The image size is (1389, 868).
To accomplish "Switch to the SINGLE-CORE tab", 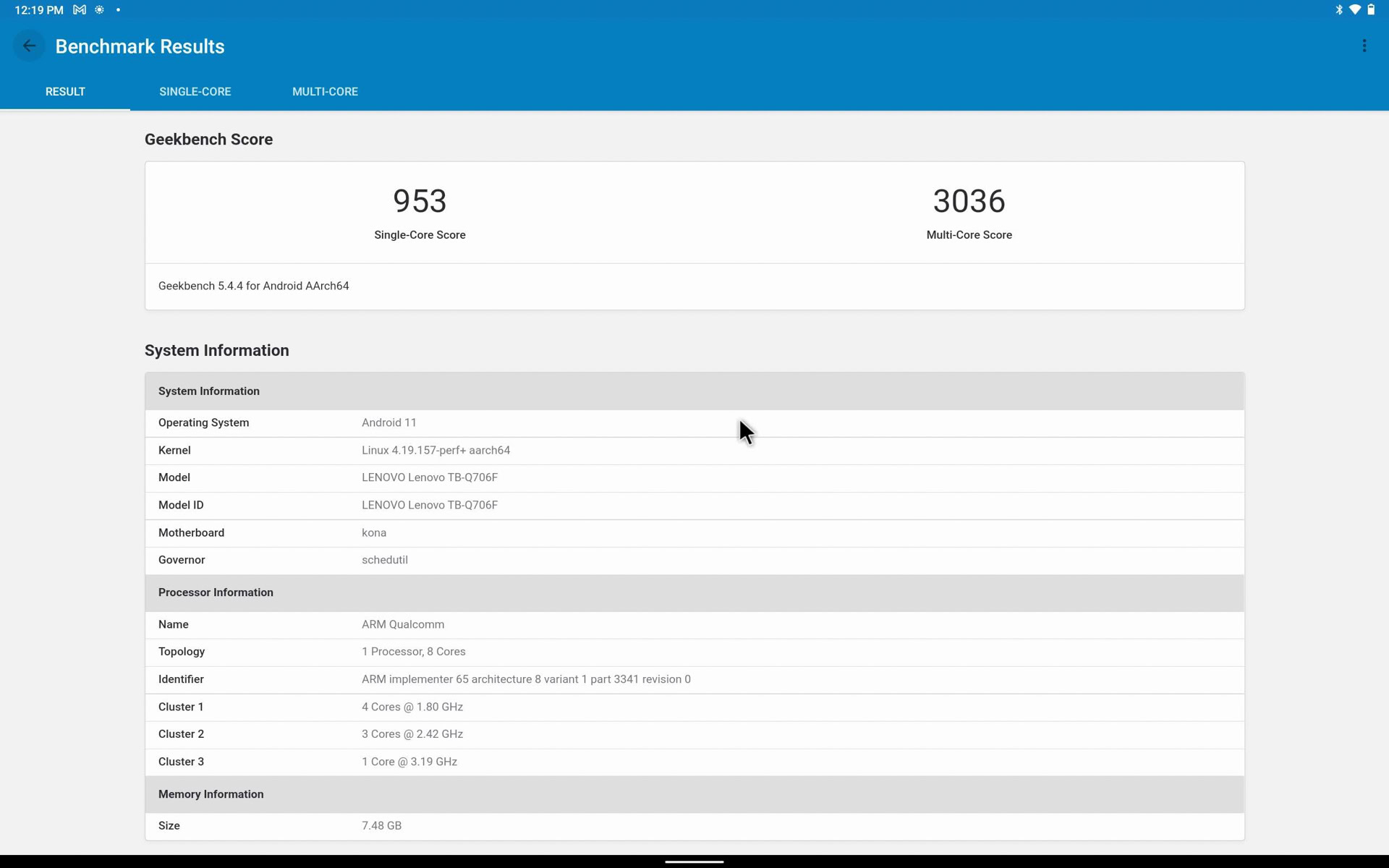I will 195,92.
